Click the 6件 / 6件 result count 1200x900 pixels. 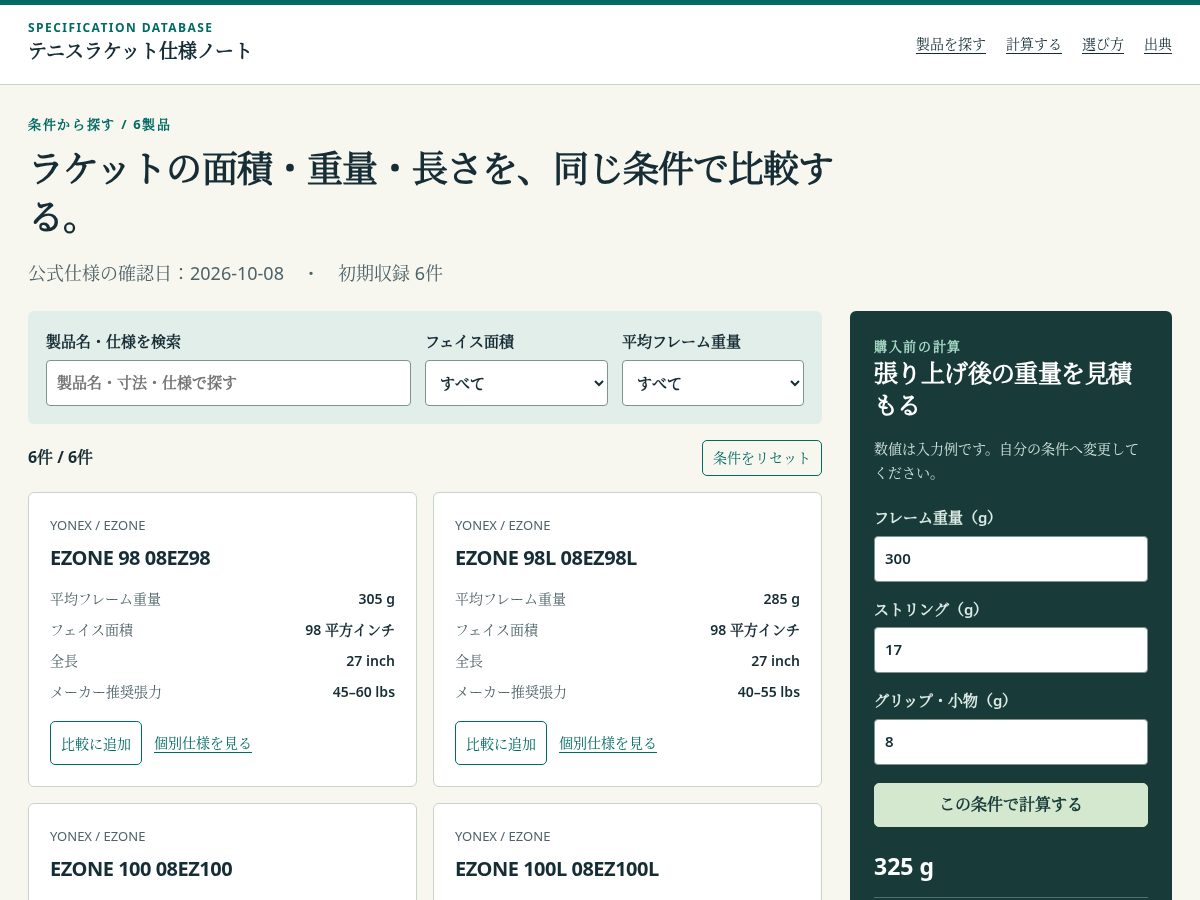[x=60, y=457]
